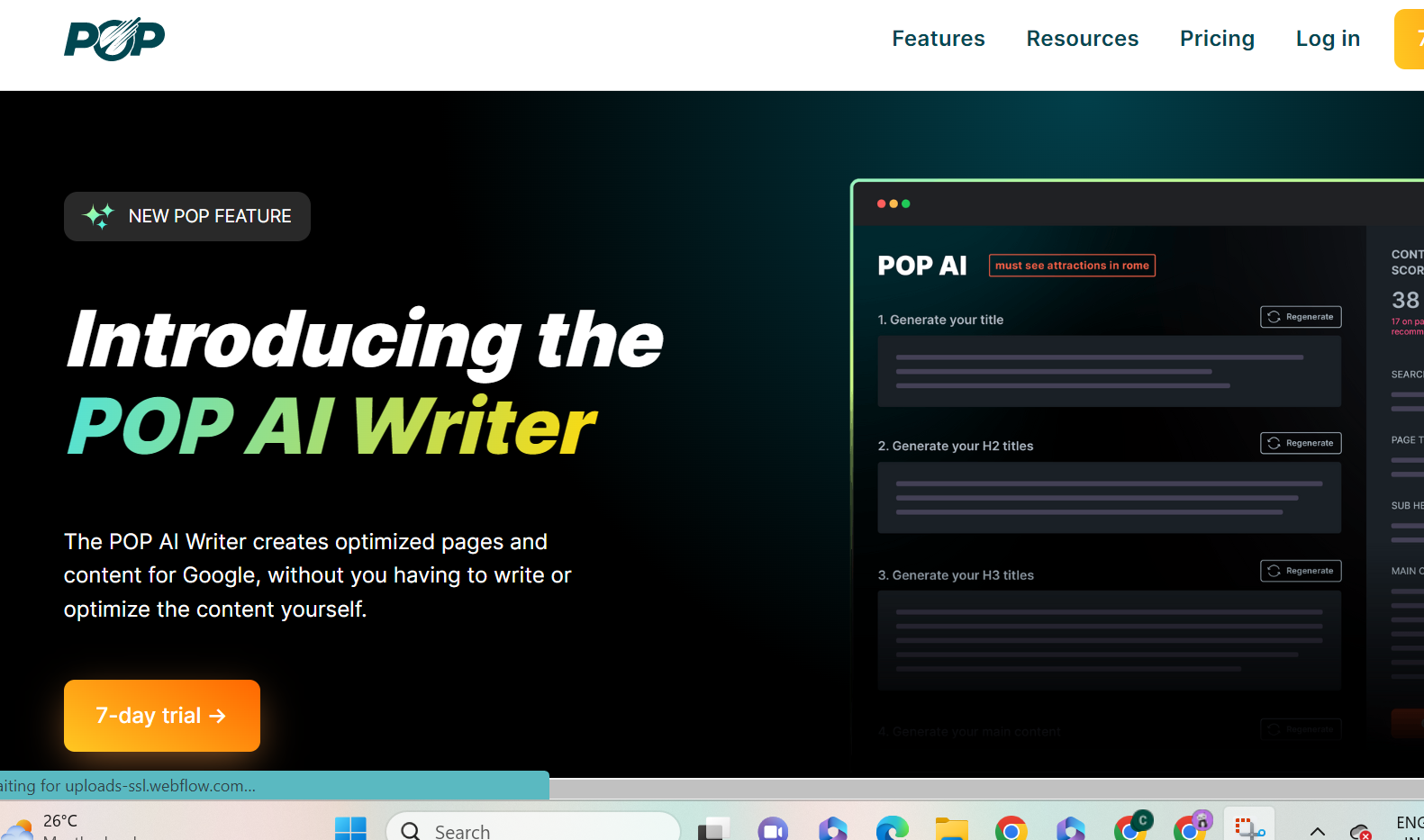This screenshot has width=1424, height=840.
Task: Open Chrome profile with green C badge
Action: pos(1132,826)
